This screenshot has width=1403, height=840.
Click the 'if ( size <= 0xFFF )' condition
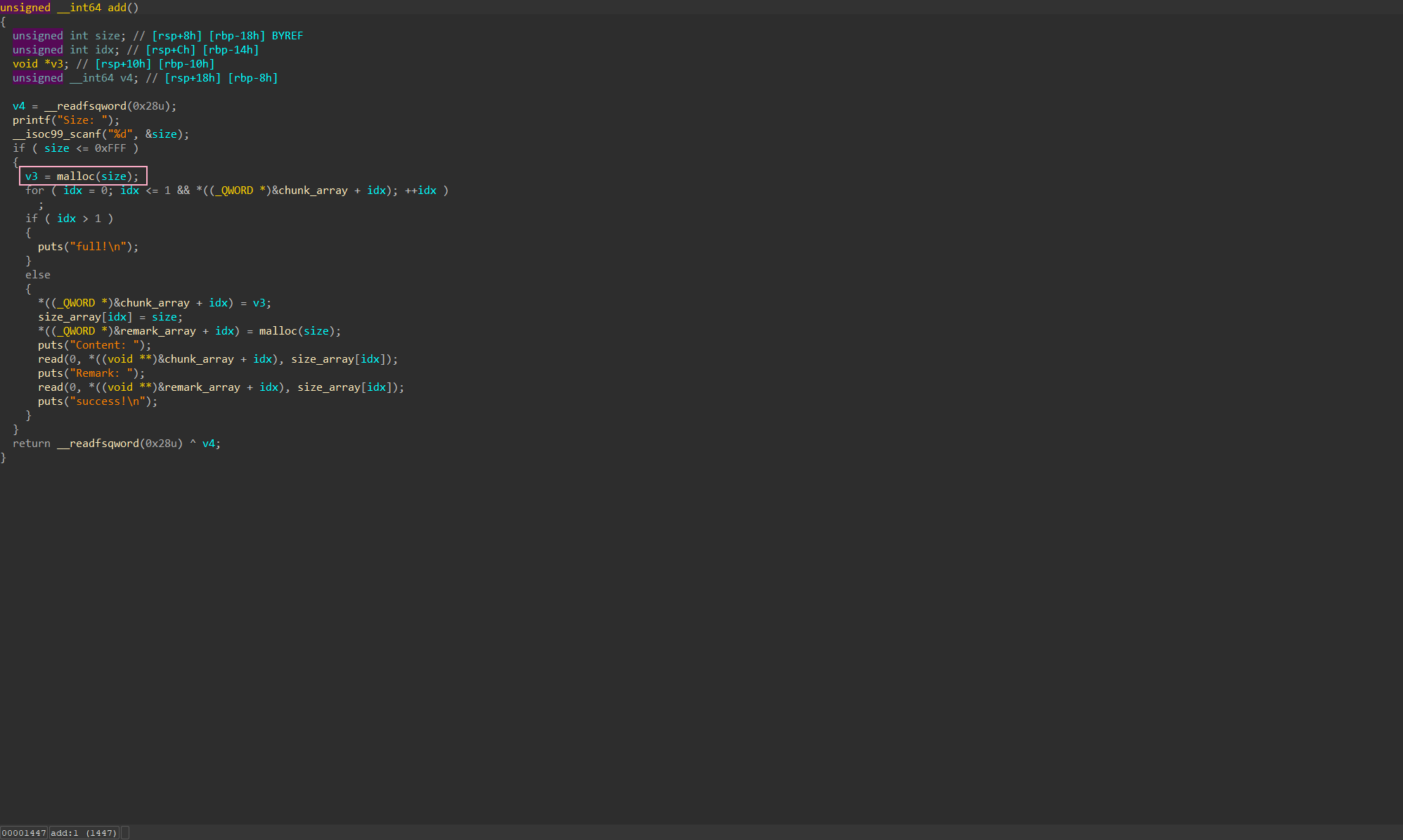click(75, 148)
